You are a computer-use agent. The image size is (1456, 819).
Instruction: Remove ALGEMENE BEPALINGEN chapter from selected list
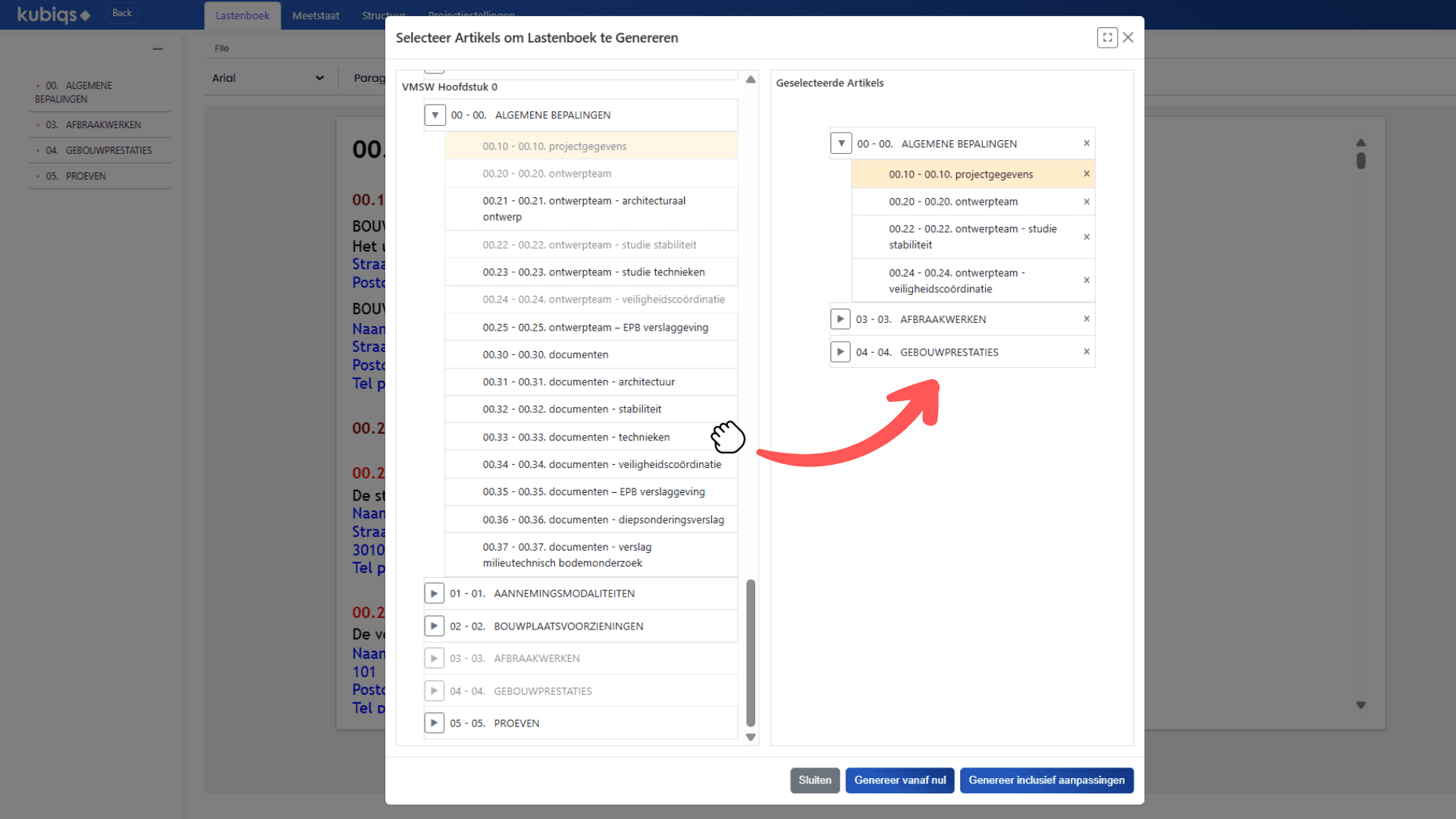click(x=1086, y=143)
